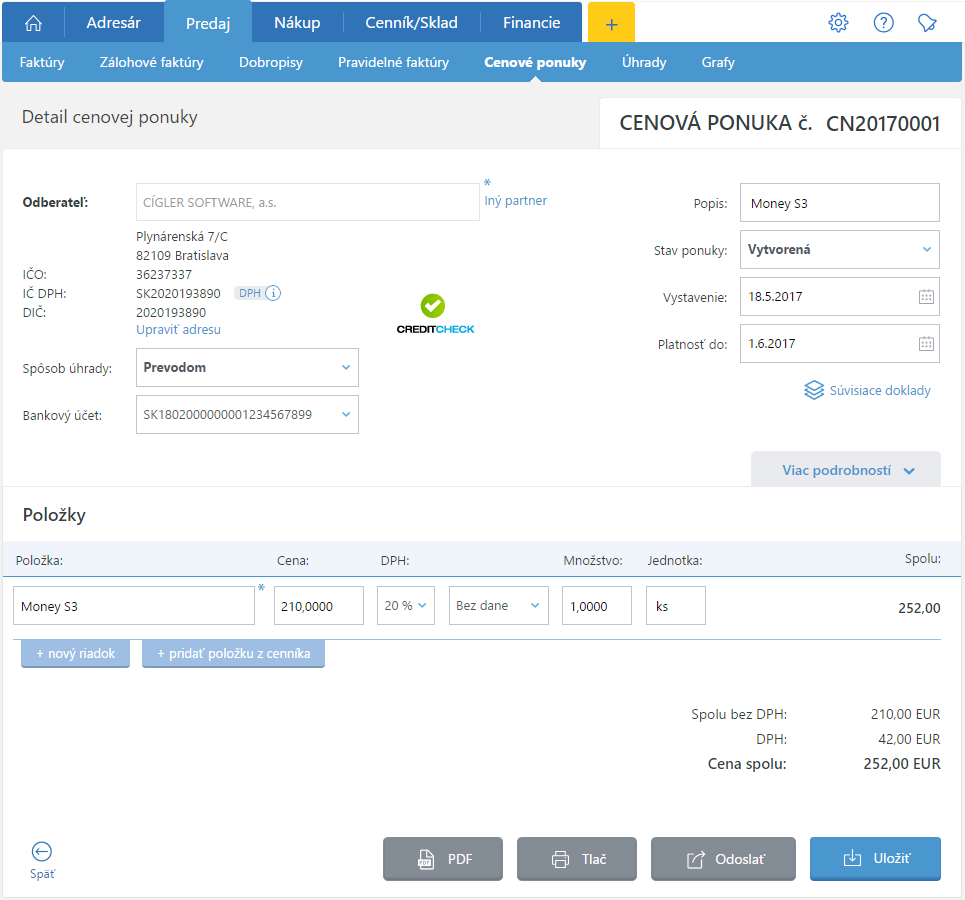Add a row with nový riadok button

point(76,654)
